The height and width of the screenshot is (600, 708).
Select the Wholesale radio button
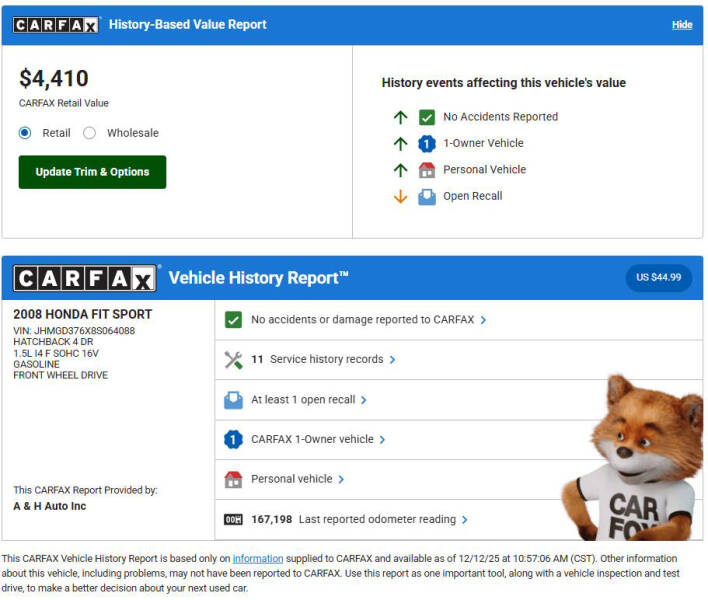click(x=89, y=133)
